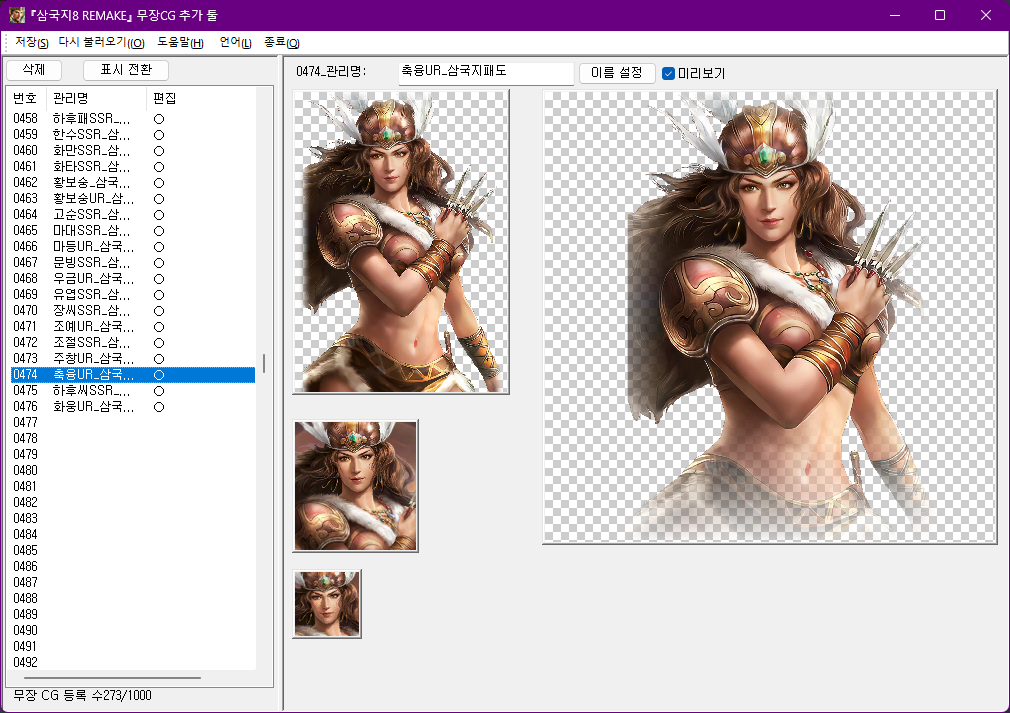The height and width of the screenshot is (713, 1010).
Task: Click the 종료(Q) menu item
Action: point(281,43)
